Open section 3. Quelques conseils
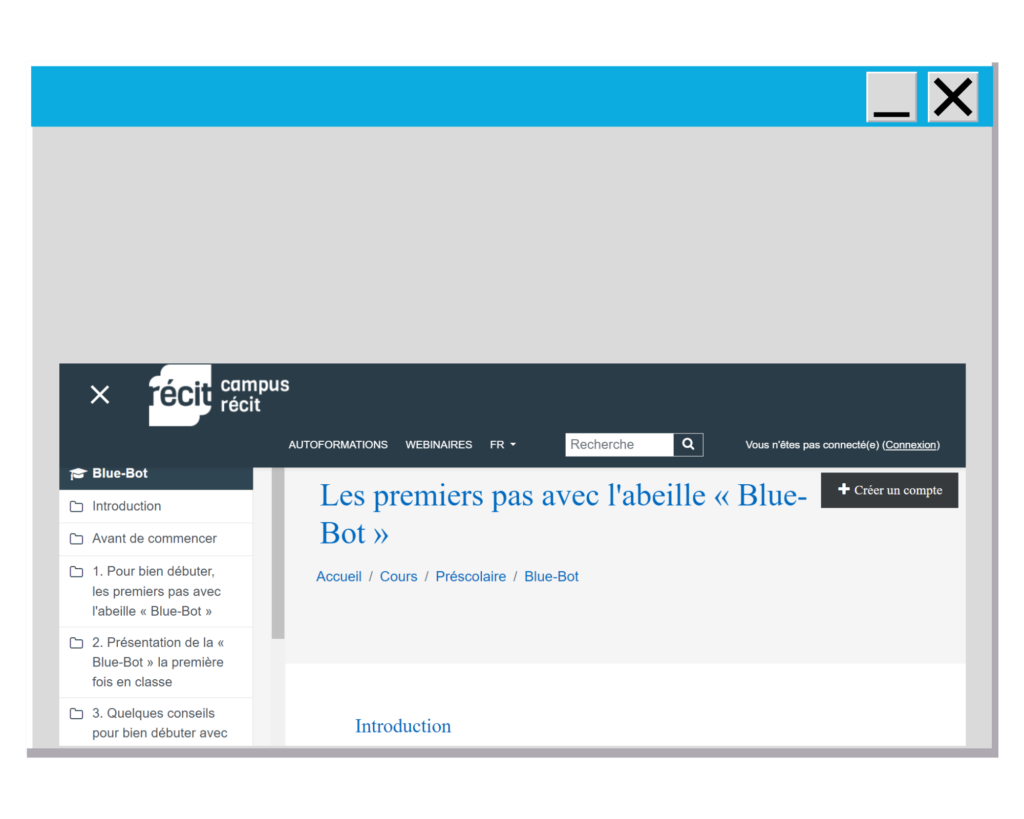 click(x=156, y=722)
